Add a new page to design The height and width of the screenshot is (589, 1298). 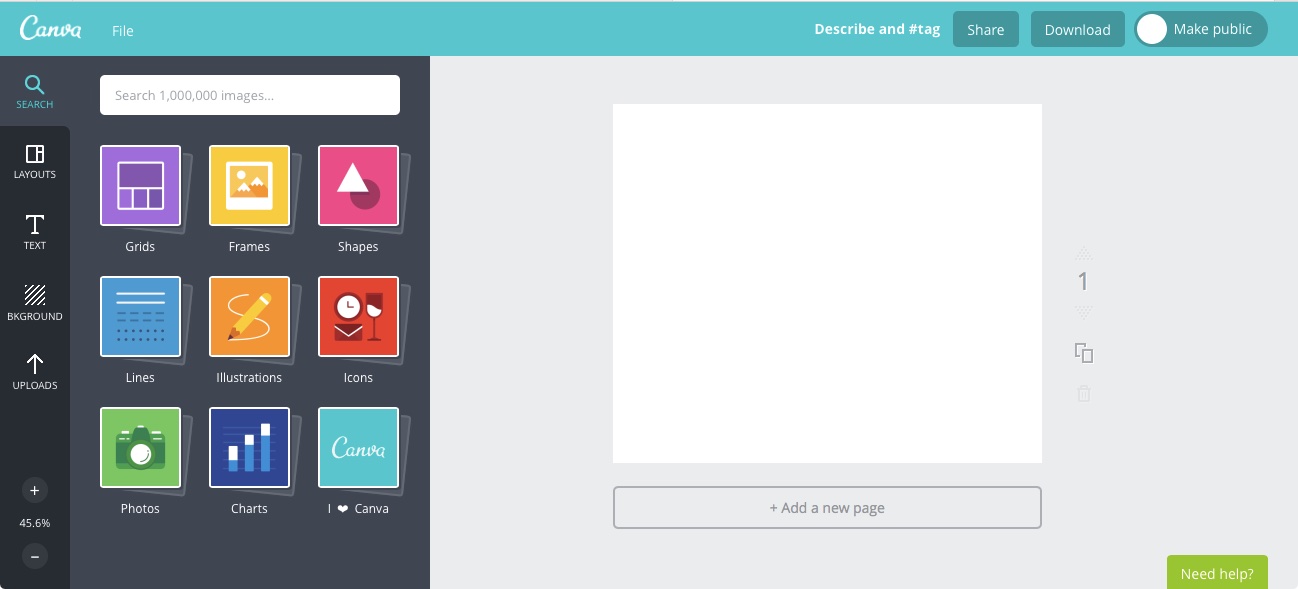point(827,507)
